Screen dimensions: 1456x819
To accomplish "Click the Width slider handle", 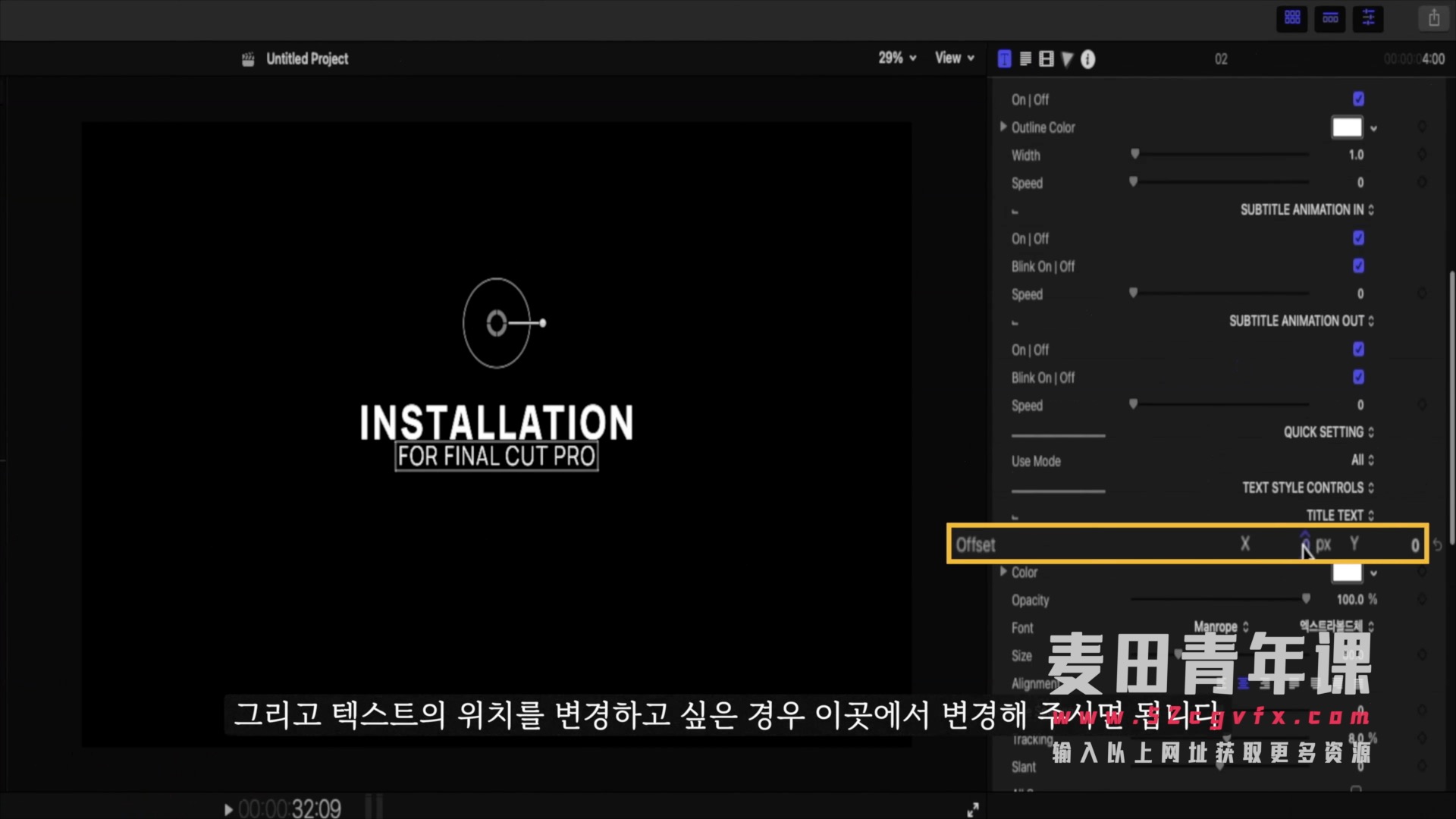I will click(x=1134, y=154).
